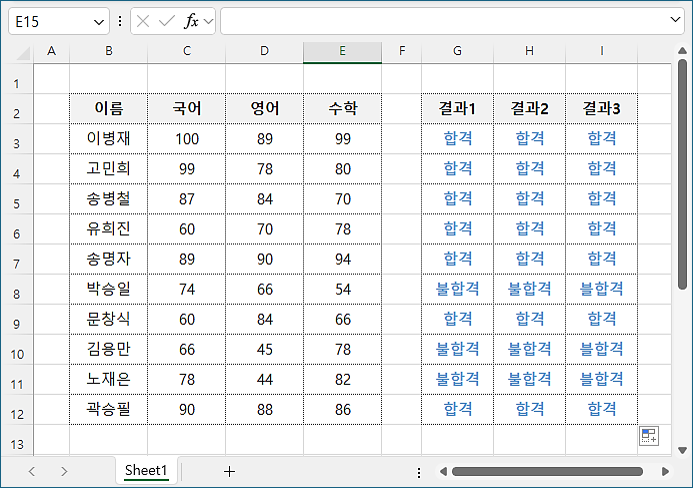Image resolution: width=693 pixels, height=488 pixels.
Task: Click the formula bar input field
Action: tap(440, 21)
